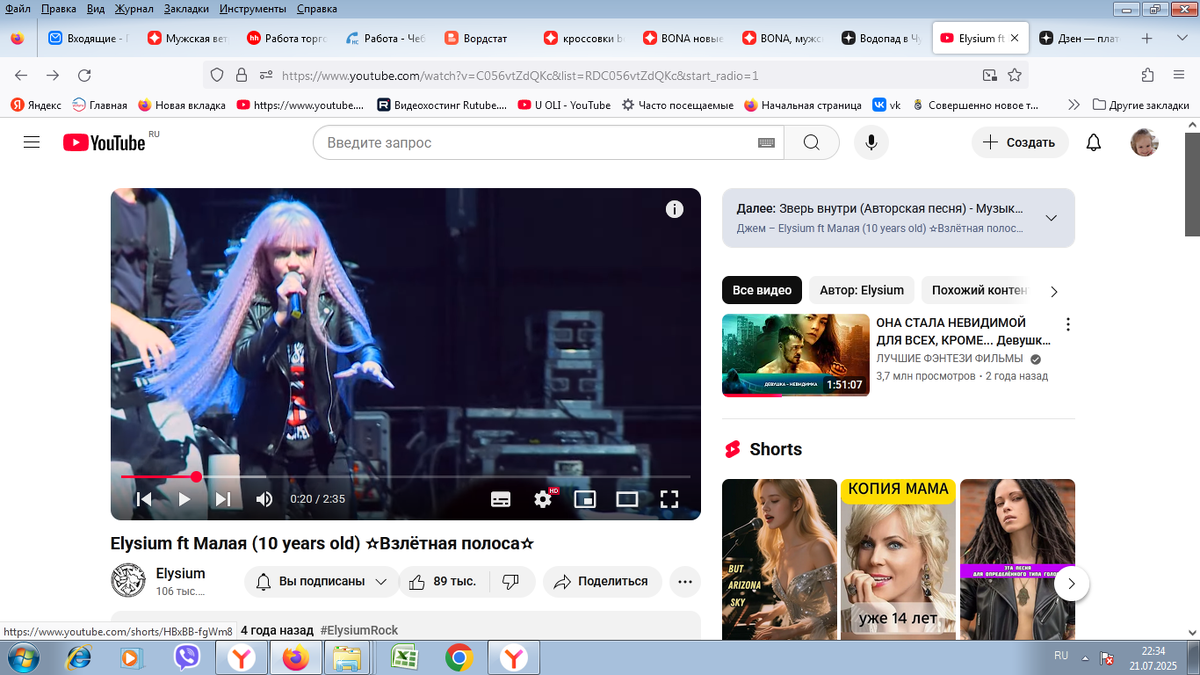
Task: Open the Закладки menu
Action: click(x=185, y=8)
